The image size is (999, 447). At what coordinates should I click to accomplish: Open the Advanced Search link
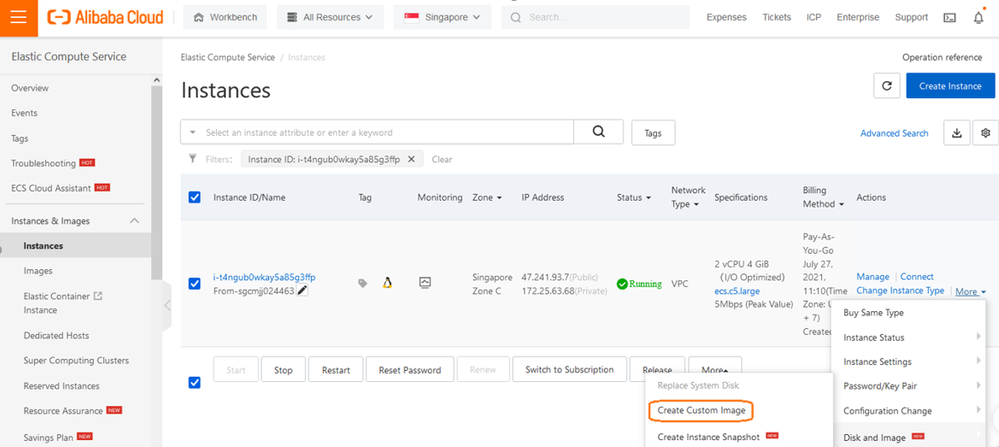(894, 133)
